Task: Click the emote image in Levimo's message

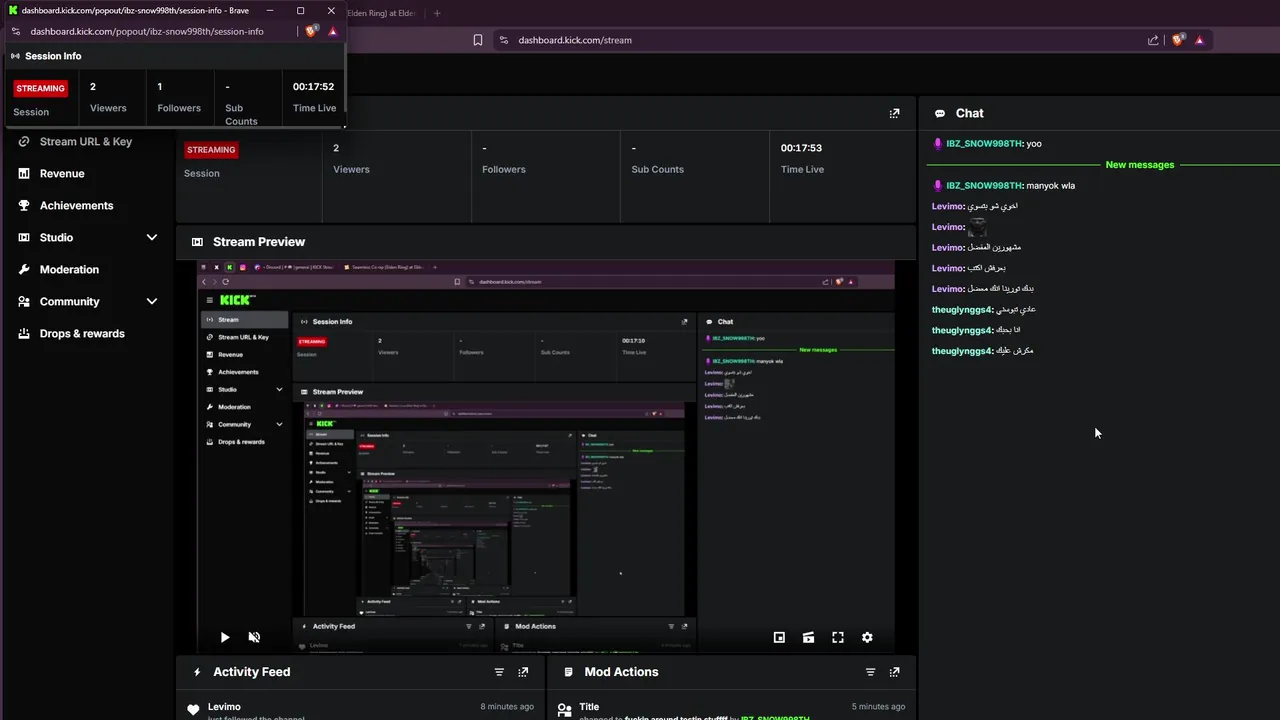Action: (977, 227)
